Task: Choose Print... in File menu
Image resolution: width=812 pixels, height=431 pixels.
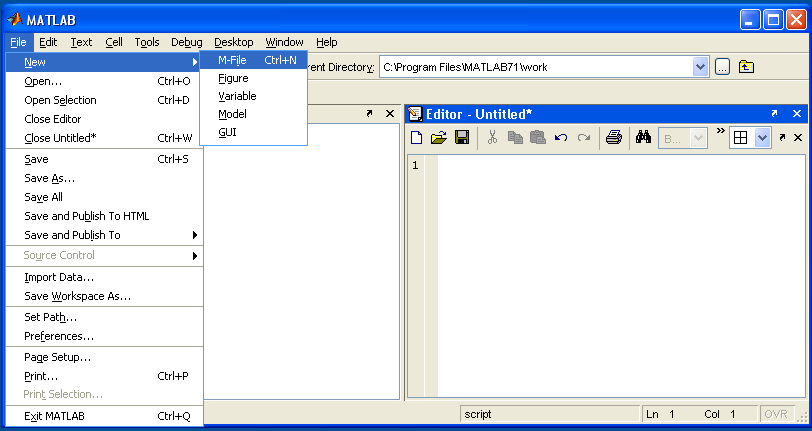Action: [x=104, y=376]
